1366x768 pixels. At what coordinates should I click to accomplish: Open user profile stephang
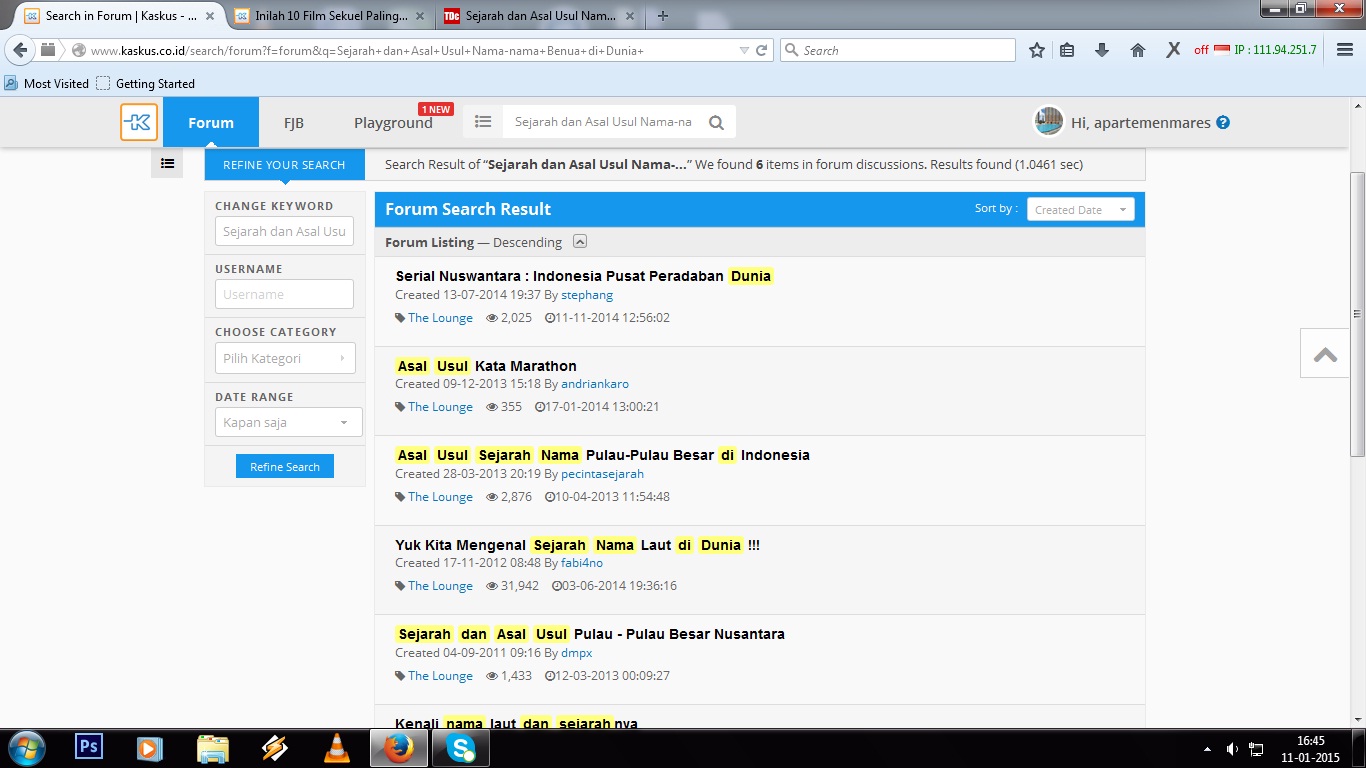(x=587, y=295)
